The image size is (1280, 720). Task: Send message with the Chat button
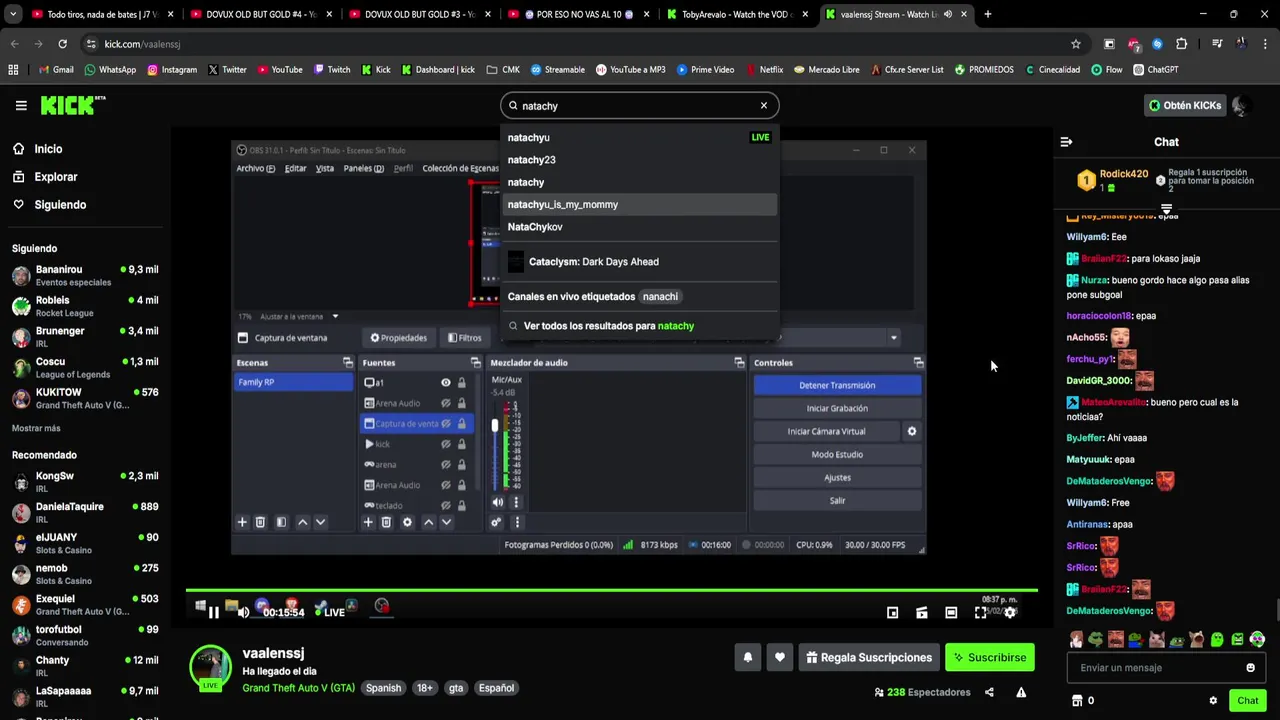tap(1247, 700)
